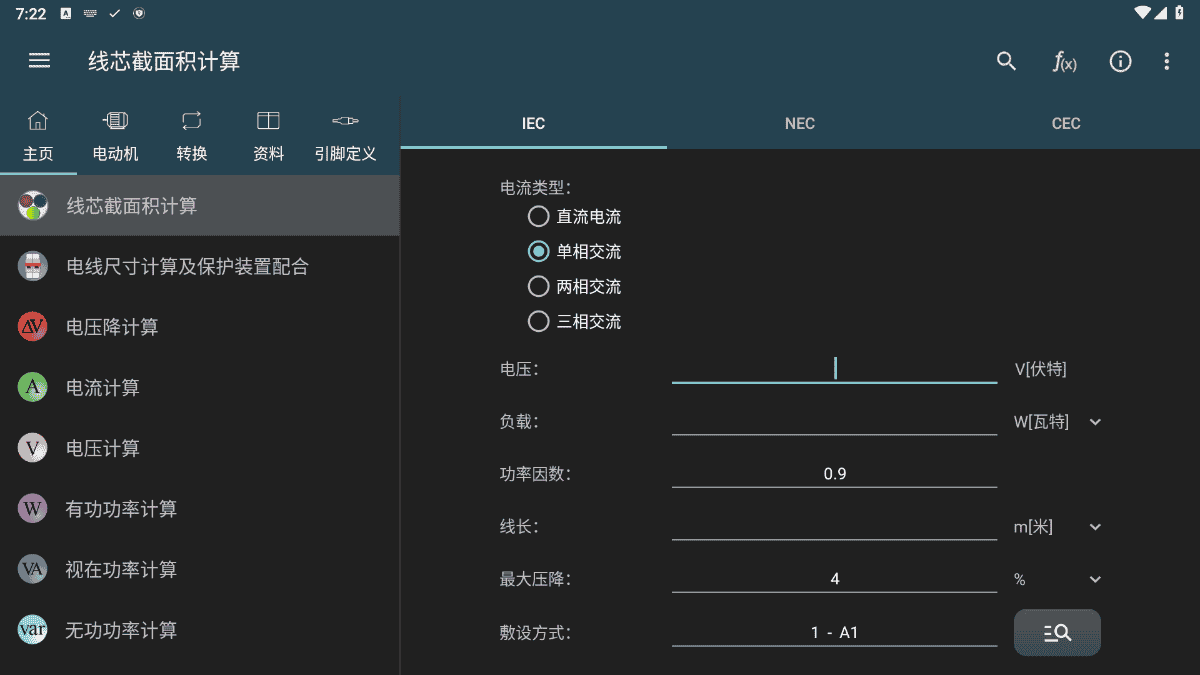Select the 两相交流 radio option
The image size is (1200, 675).
[539, 287]
